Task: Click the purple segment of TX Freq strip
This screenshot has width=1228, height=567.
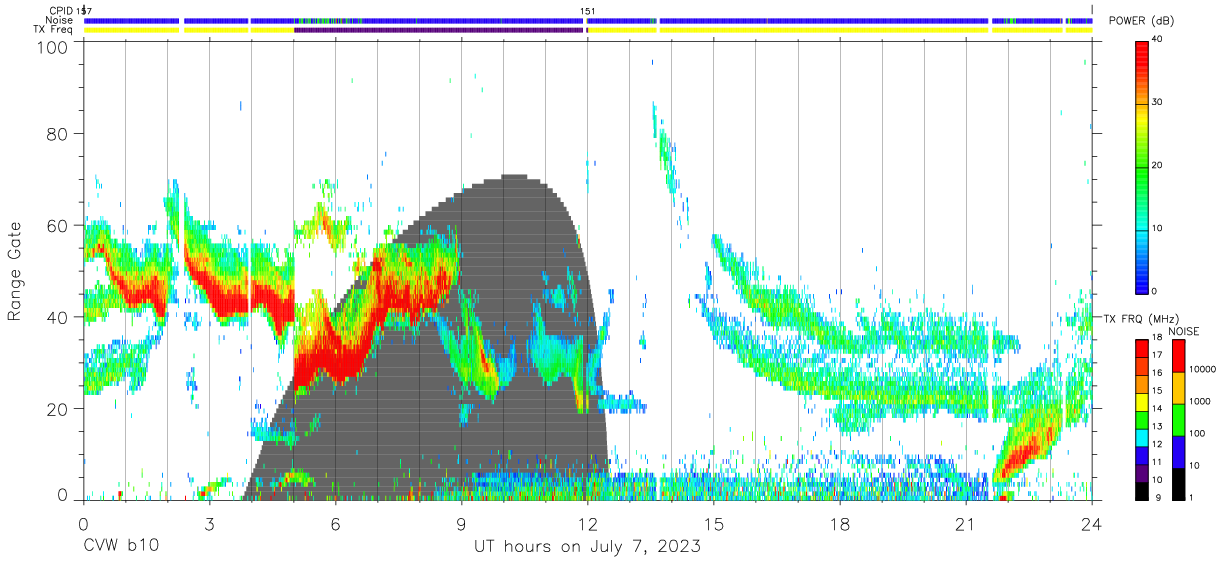Action: pyautogui.click(x=438, y=30)
